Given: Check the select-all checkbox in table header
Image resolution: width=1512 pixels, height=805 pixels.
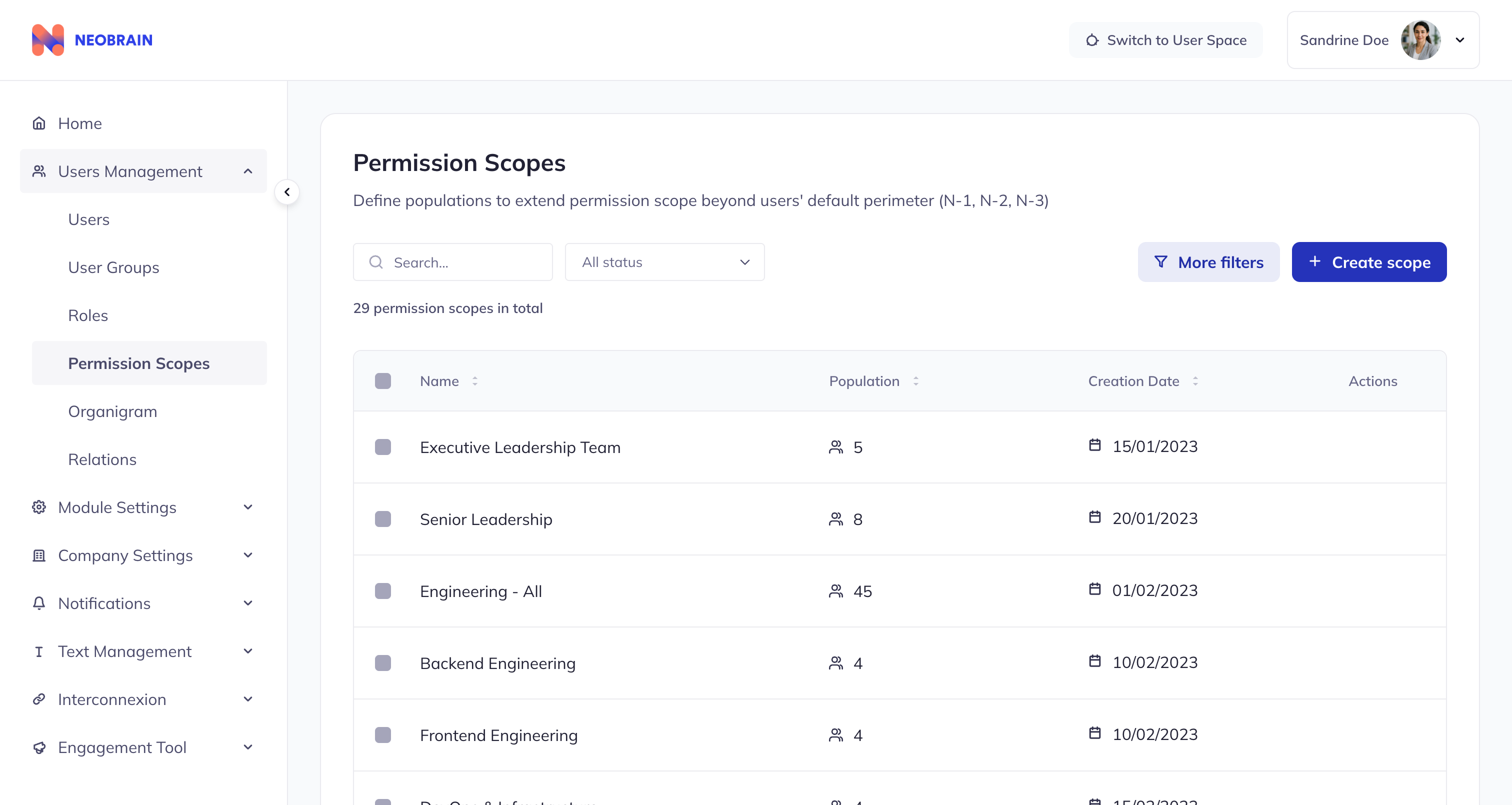Looking at the screenshot, I should [x=383, y=380].
